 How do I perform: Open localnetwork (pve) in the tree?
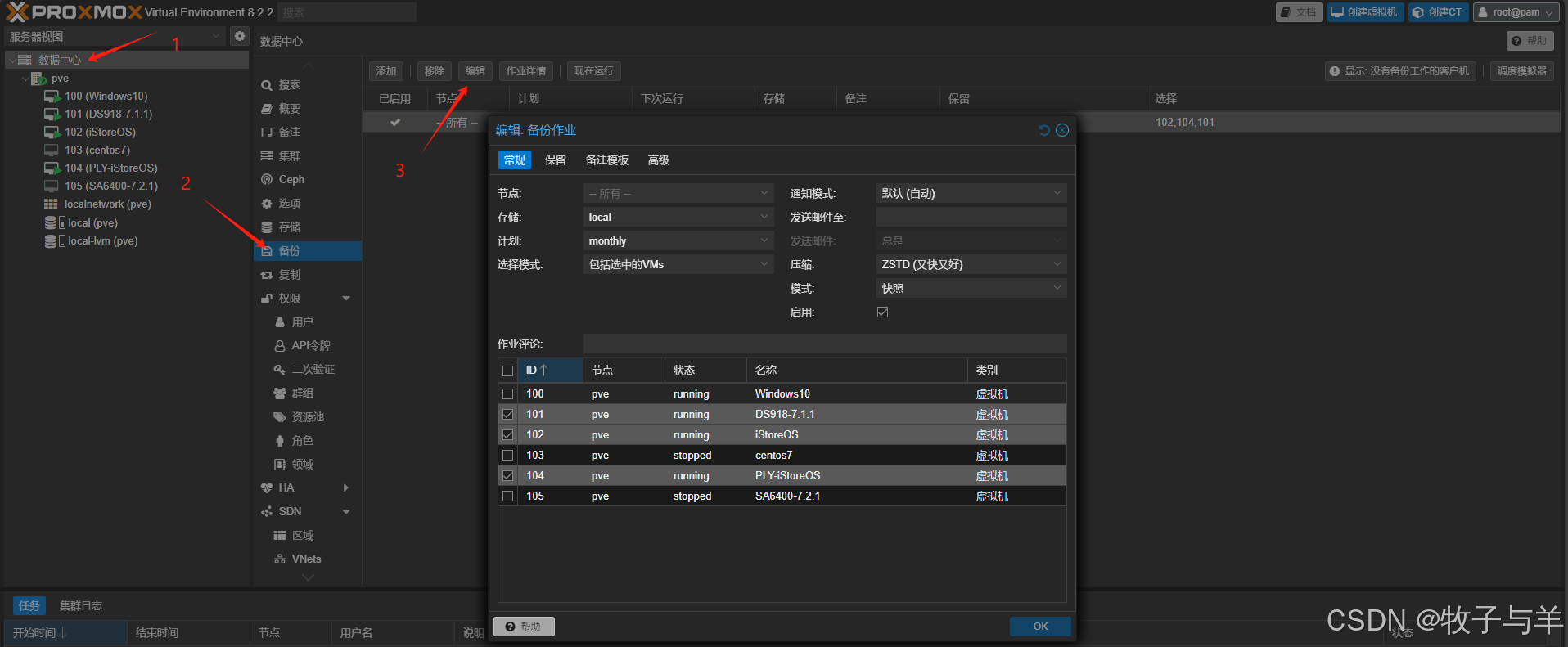click(x=107, y=204)
